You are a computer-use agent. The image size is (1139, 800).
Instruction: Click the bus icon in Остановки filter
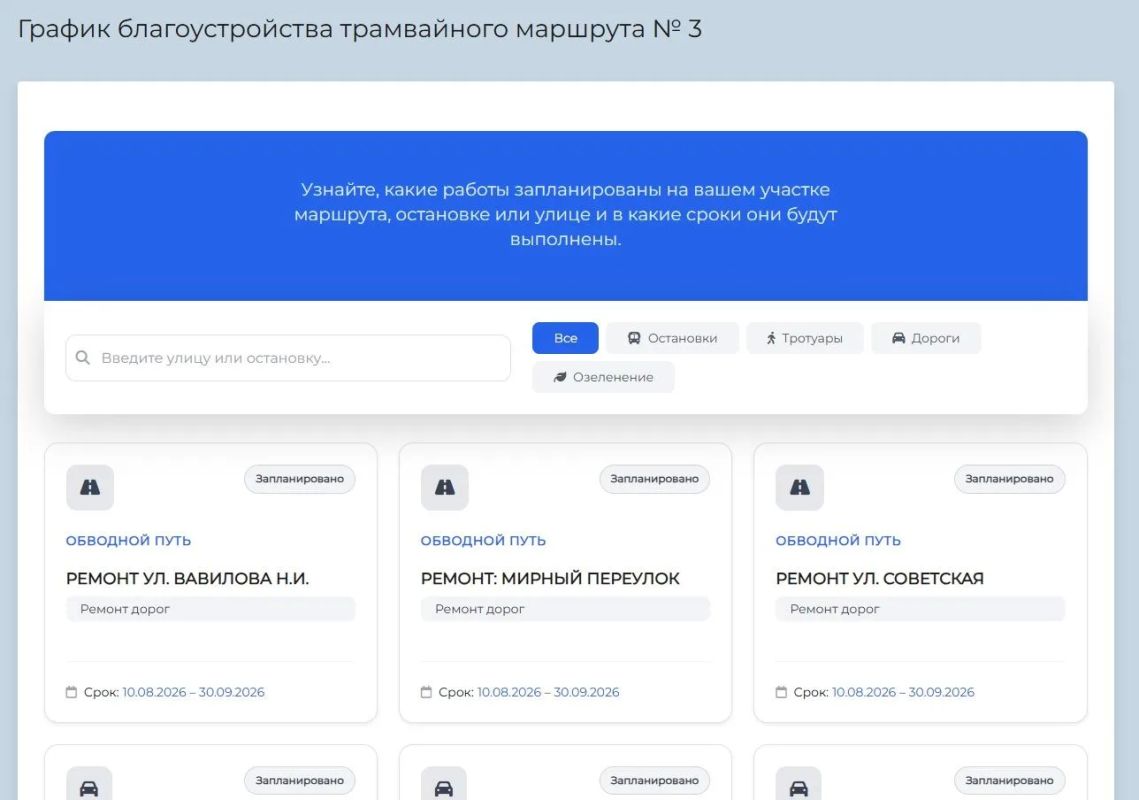pos(634,338)
